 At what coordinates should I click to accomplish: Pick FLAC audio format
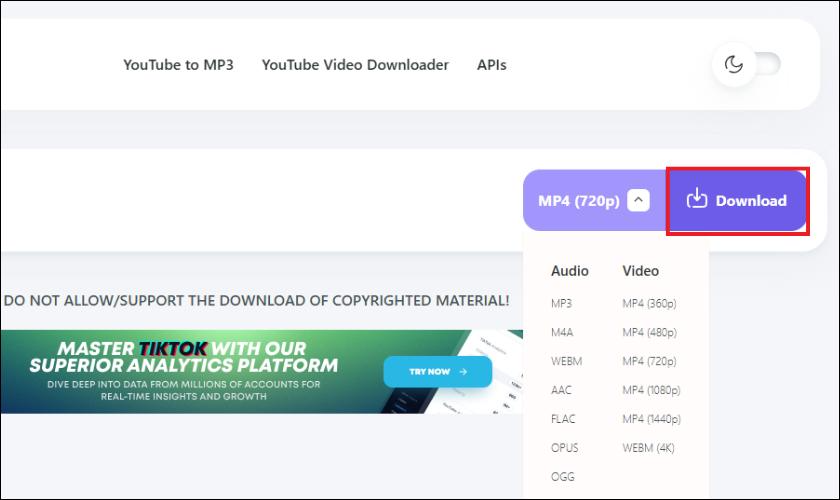[563, 419]
